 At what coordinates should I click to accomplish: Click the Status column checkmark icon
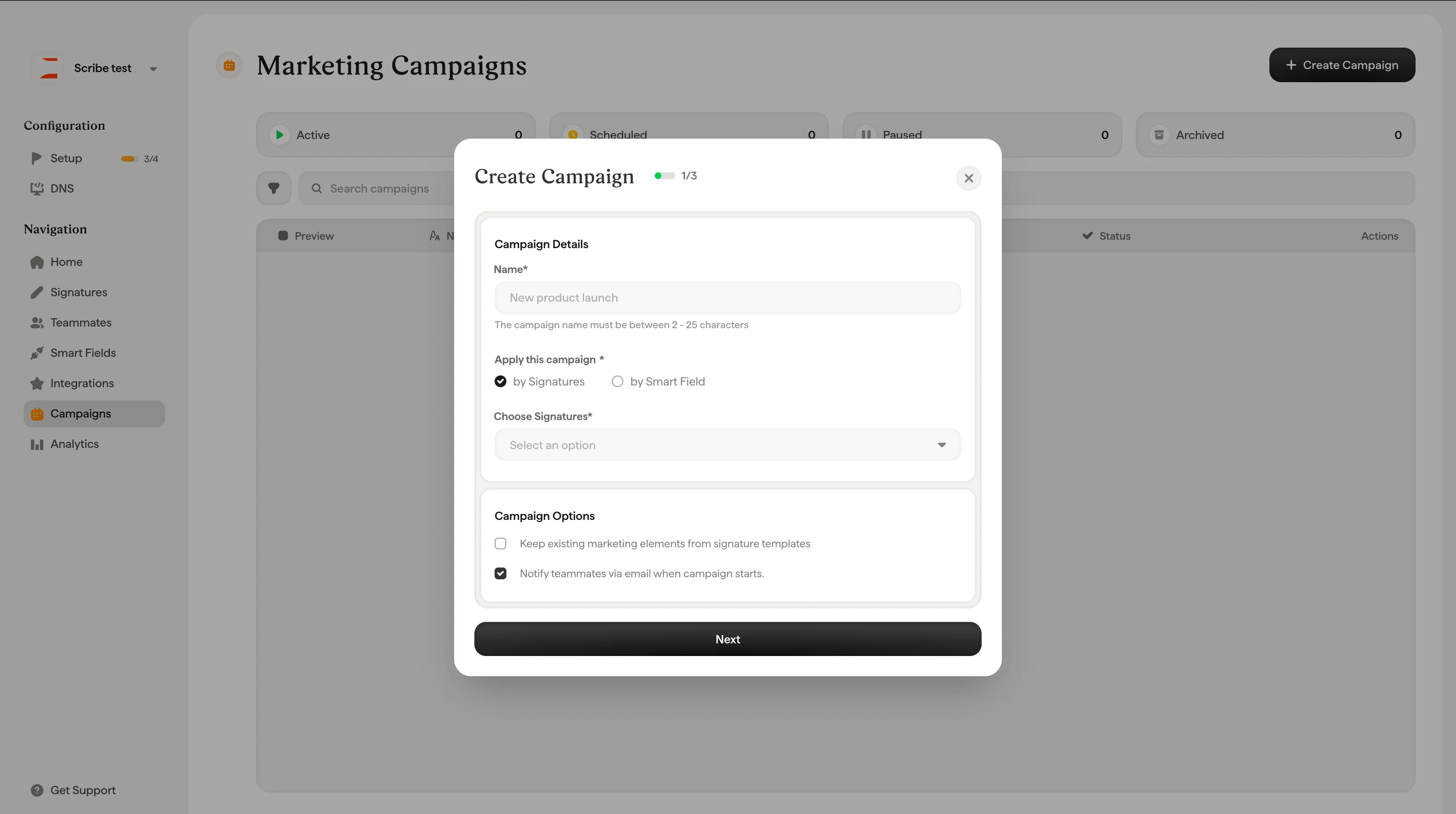(x=1087, y=236)
